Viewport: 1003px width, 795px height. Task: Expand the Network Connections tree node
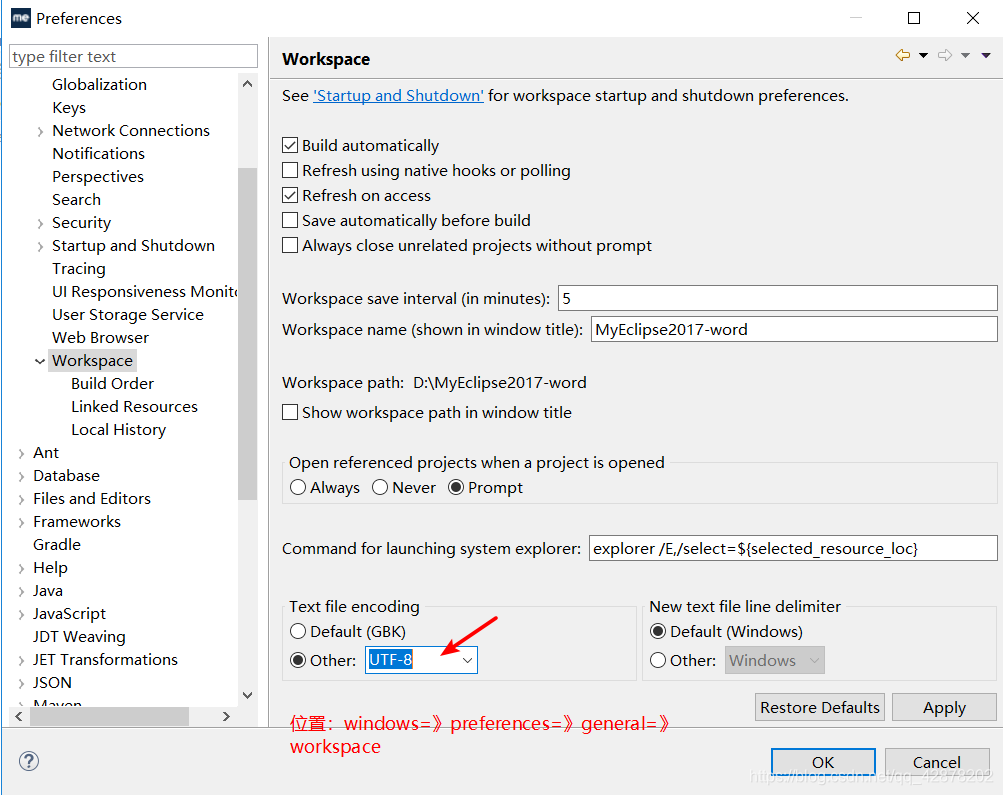click(40, 131)
